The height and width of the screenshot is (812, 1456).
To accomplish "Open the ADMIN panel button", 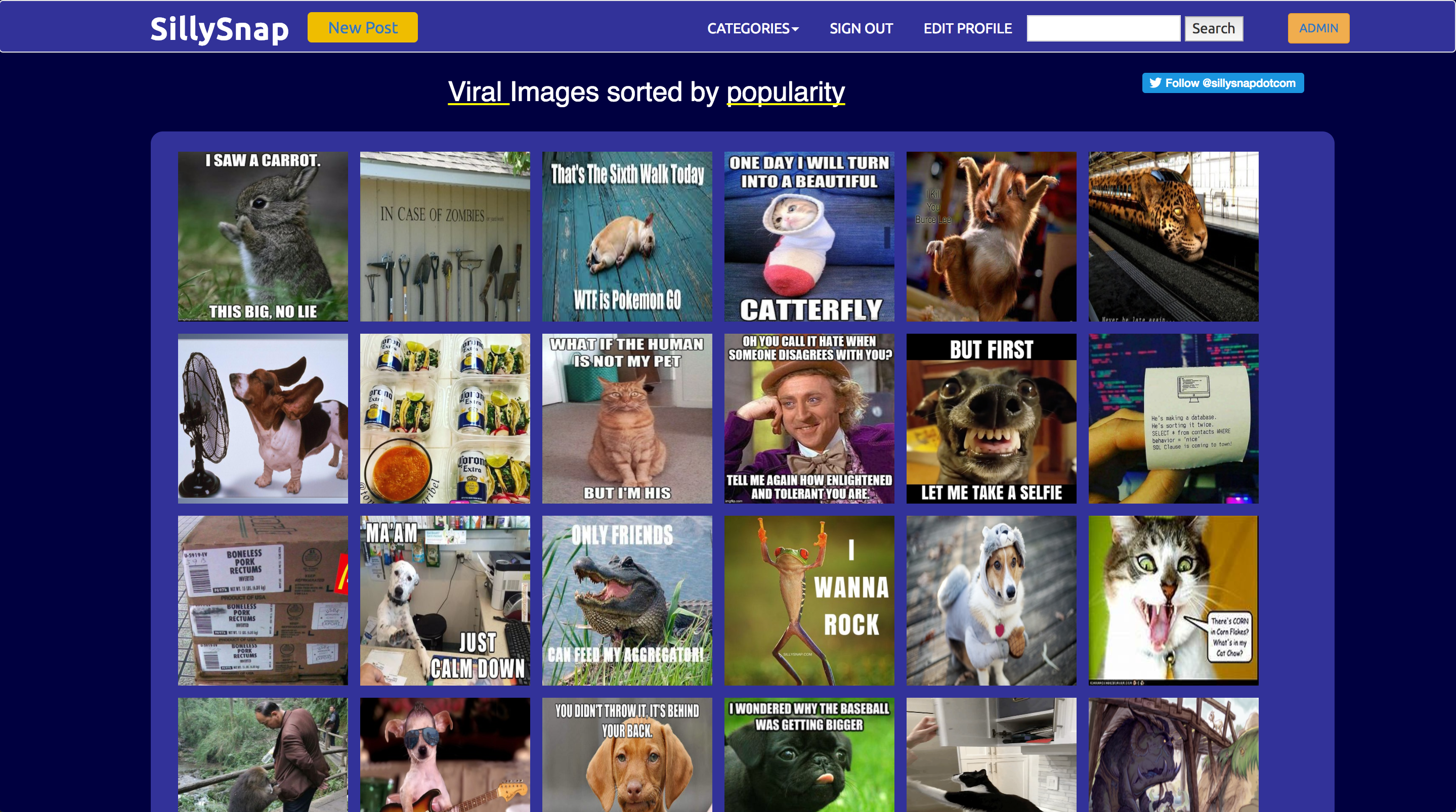I will click(x=1318, y=28).
